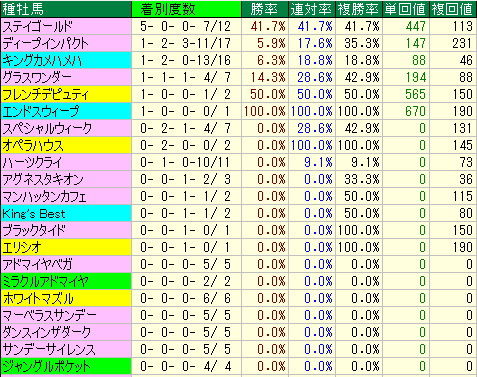Click ディープインパクト record 1-2-3-11/17
477x377 pixels.
pyautogui.click(x=185, y=43)
